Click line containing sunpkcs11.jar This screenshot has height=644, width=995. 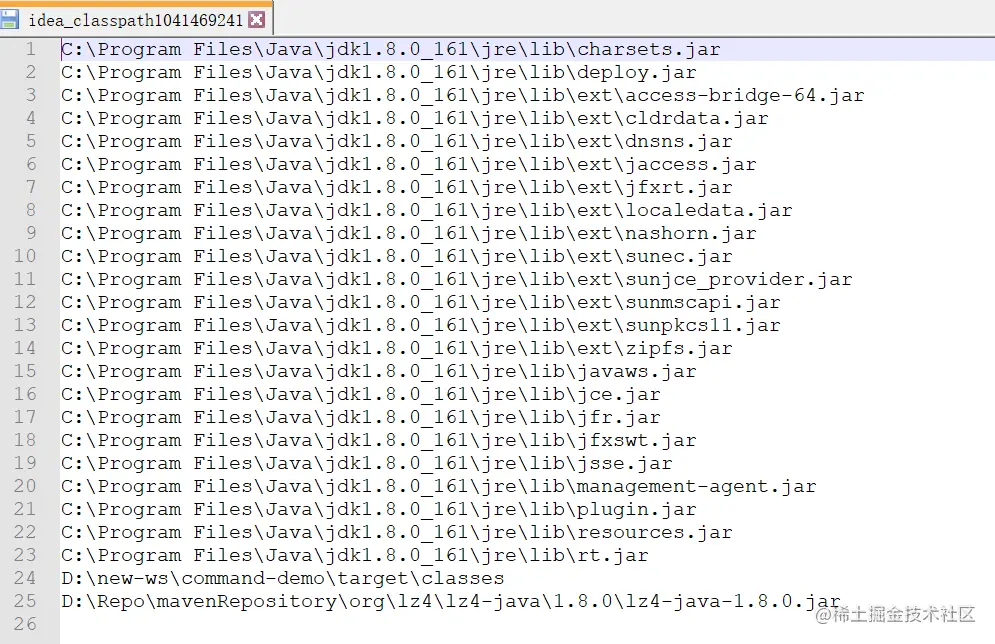point(421,325)
